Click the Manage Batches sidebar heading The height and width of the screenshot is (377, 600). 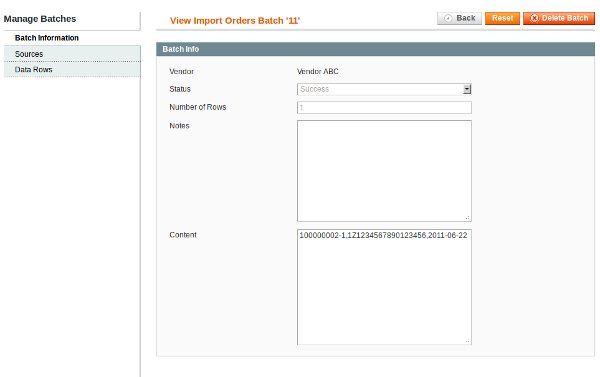click(40, 19)
